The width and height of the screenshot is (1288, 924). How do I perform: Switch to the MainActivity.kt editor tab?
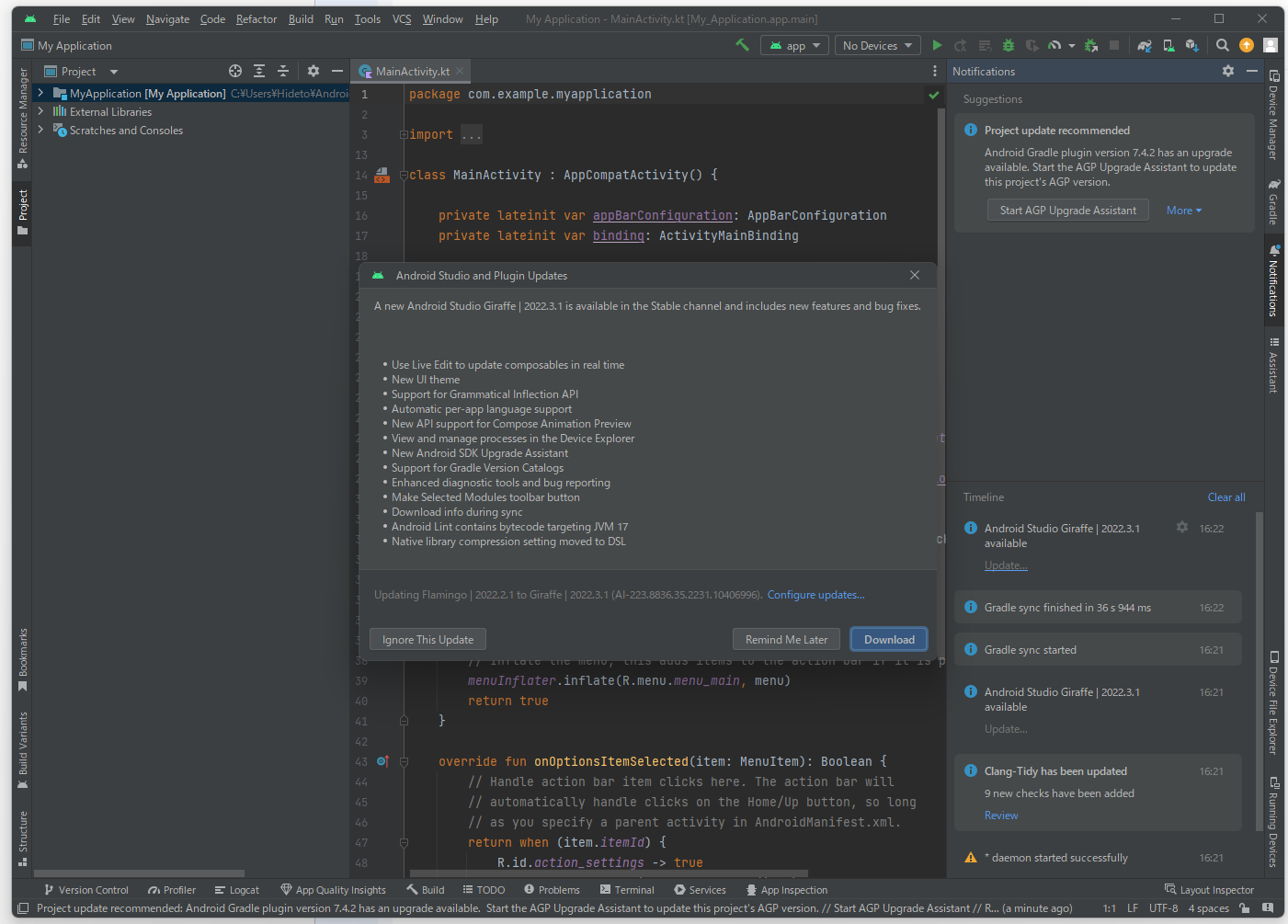click(x=412, y=71)
